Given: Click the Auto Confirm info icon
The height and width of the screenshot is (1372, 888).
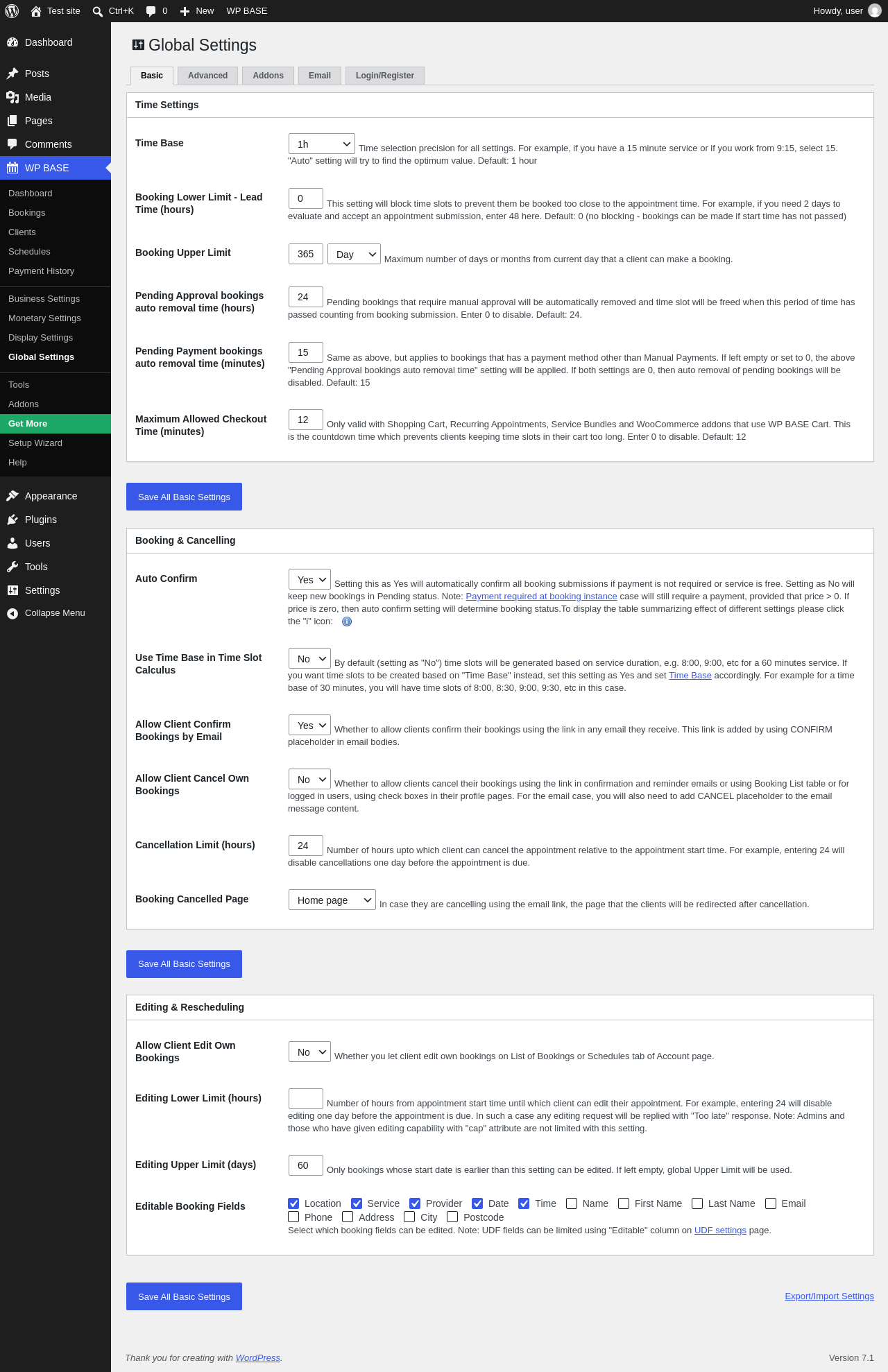Looking at the screenshot, I should 347,621.
